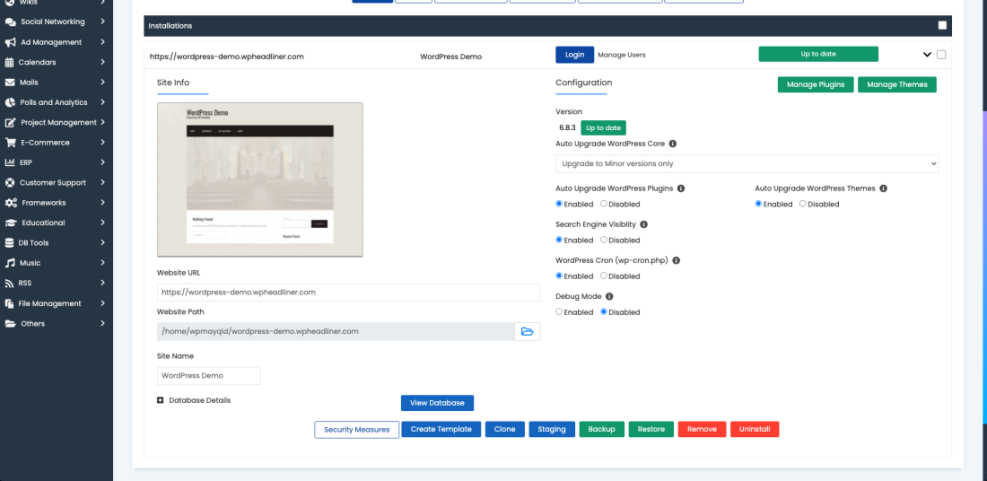
Task: Click info icon beside WordPress Cron
Action: tap(676, 260)
